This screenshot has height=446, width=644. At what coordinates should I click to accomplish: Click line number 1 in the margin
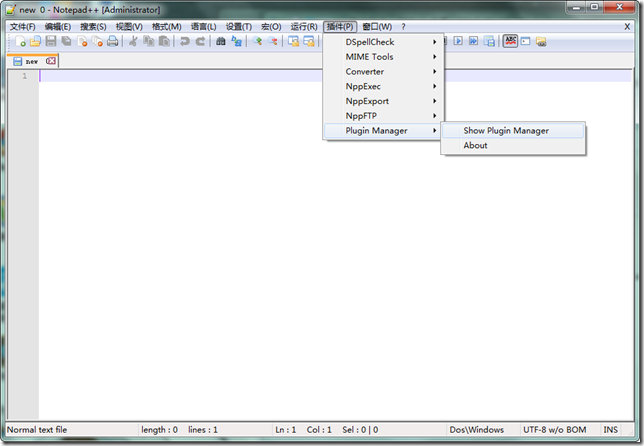coord(25,76)
